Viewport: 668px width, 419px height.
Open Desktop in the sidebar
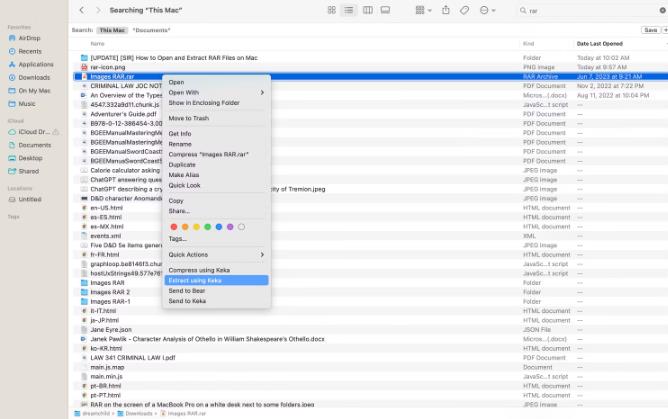click(x=30, y=158)
